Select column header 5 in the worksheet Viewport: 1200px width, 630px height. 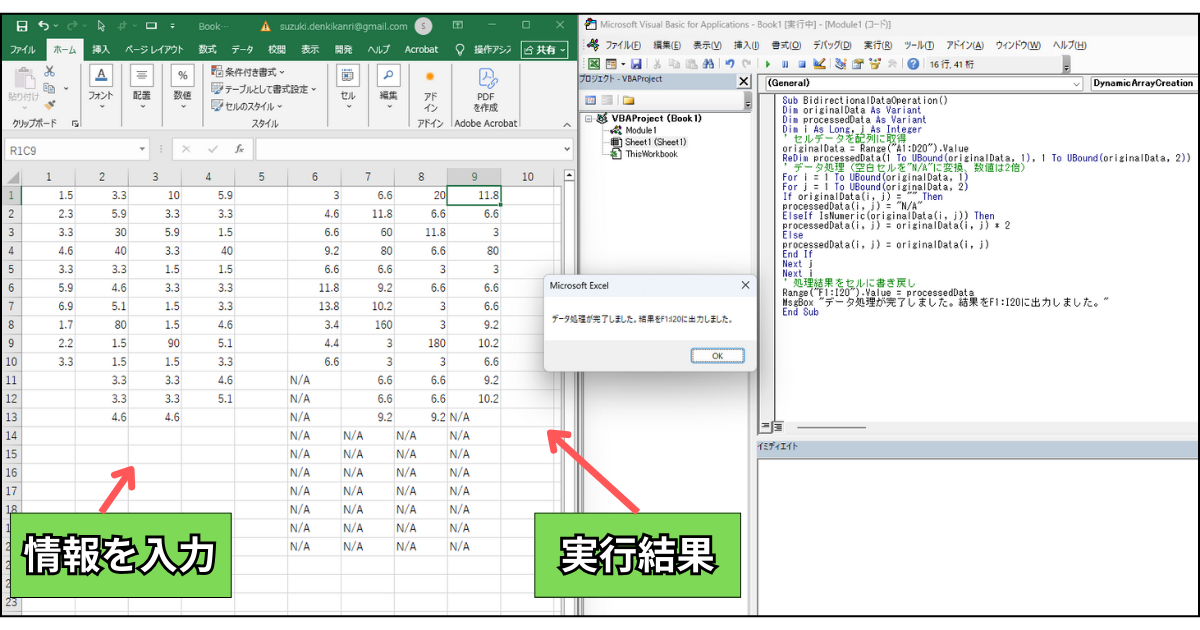pos(261,177)
